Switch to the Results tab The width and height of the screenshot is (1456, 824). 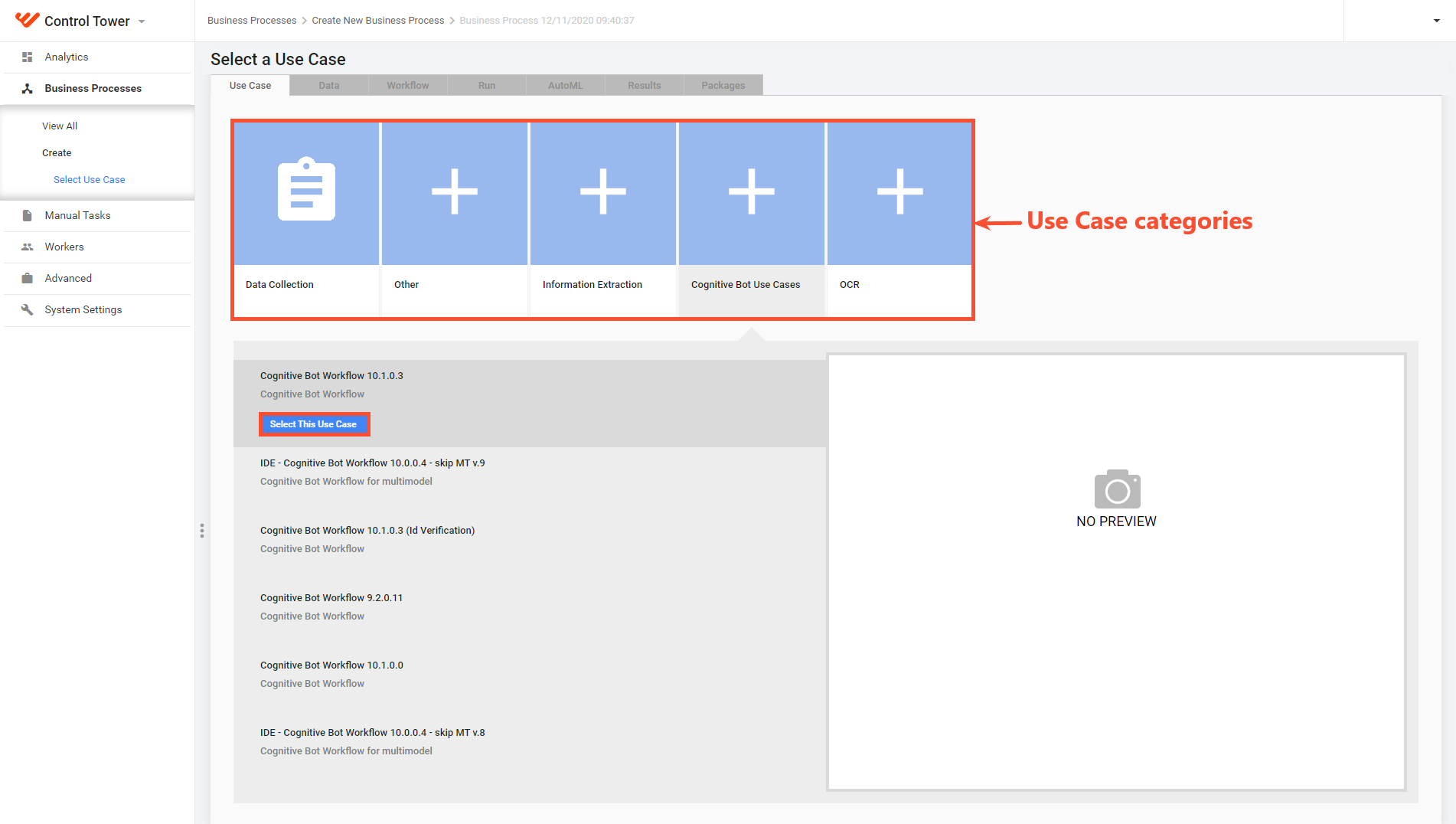click(645, 85)
